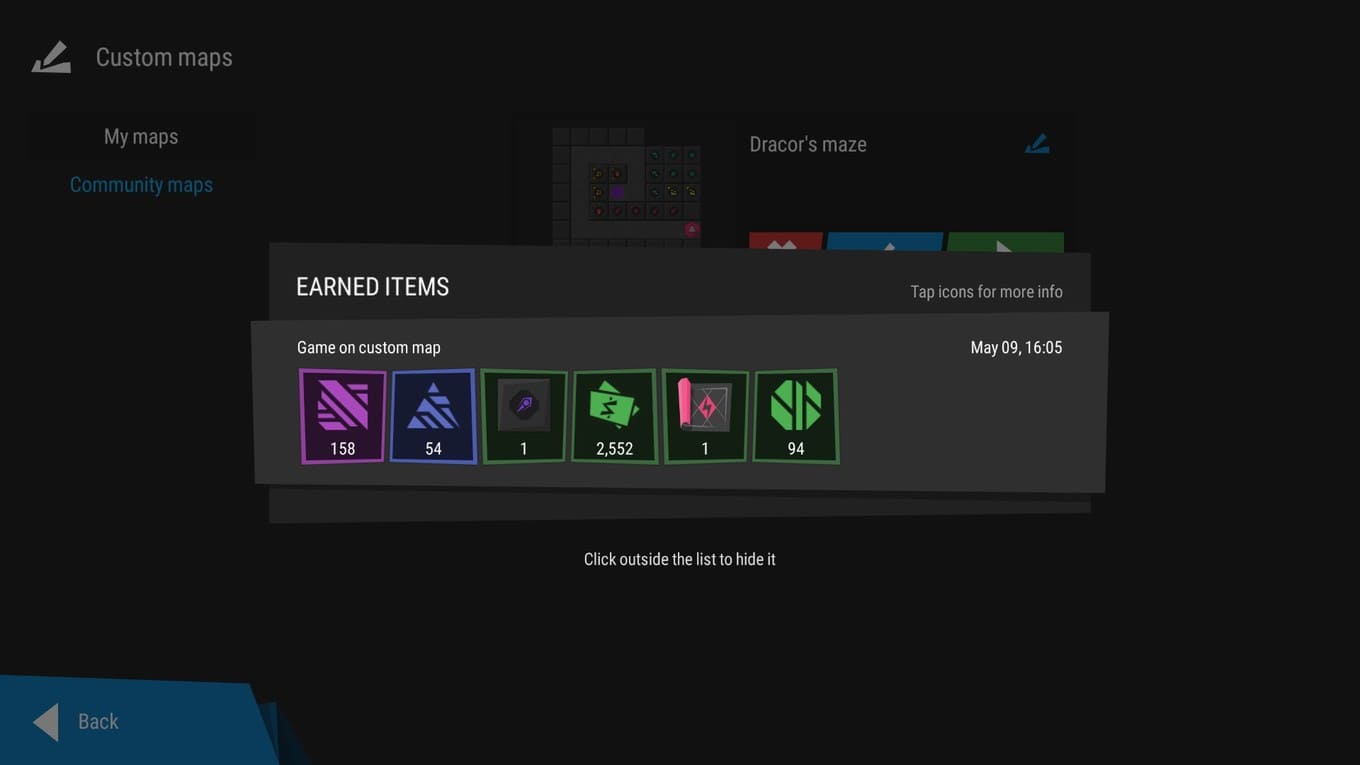Click the gray back arrow icon

(46, 722)
